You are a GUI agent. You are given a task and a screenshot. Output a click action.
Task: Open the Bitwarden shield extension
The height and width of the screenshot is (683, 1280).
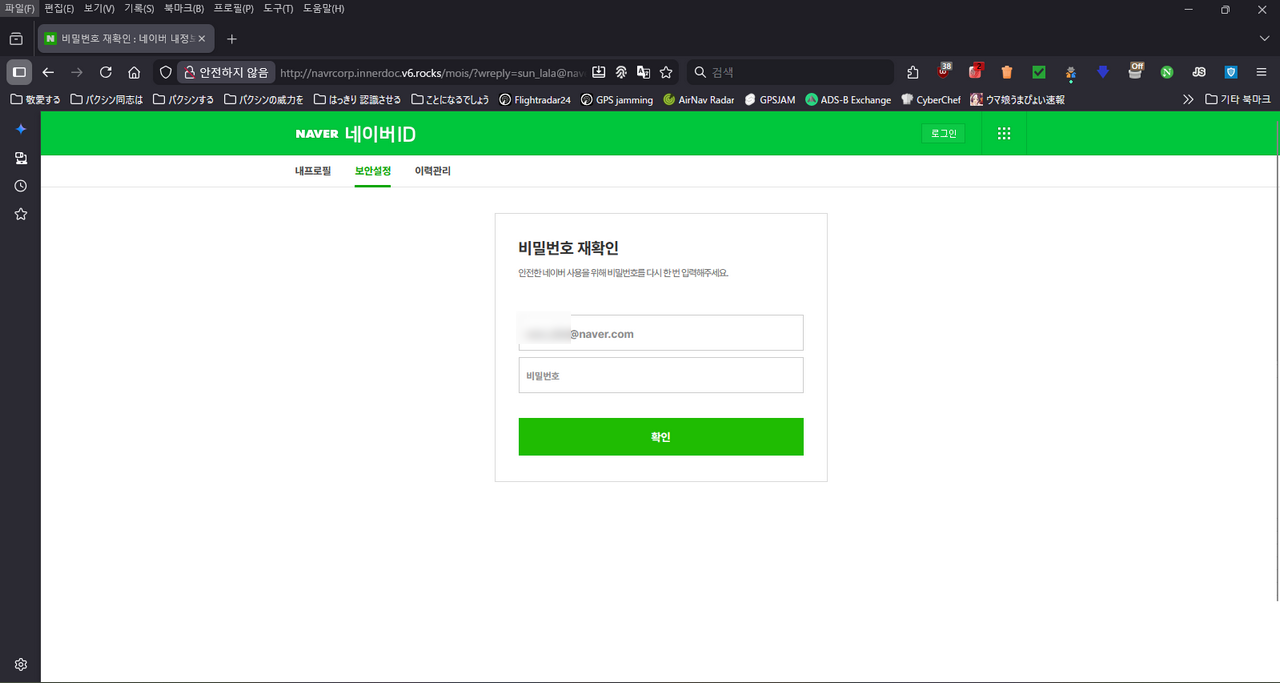click(1231, 72)
